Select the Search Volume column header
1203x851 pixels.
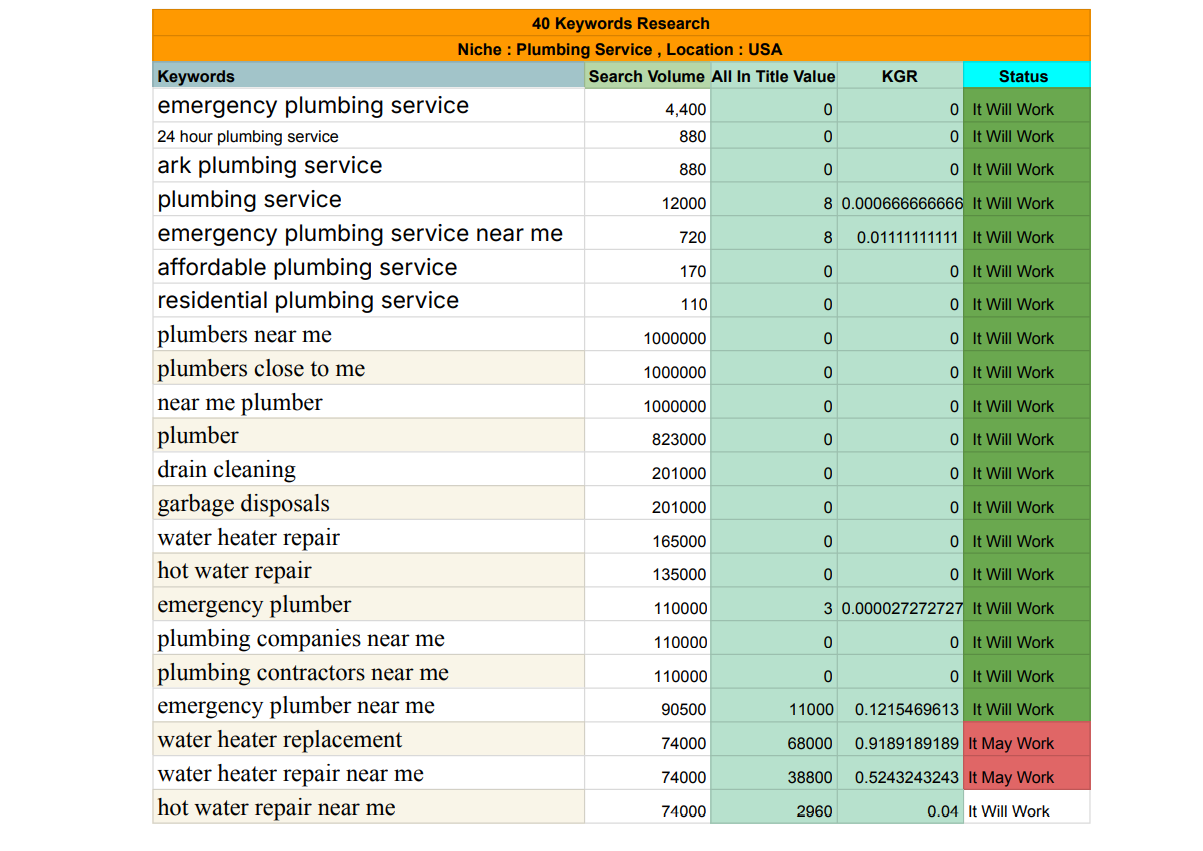[646, 76]
